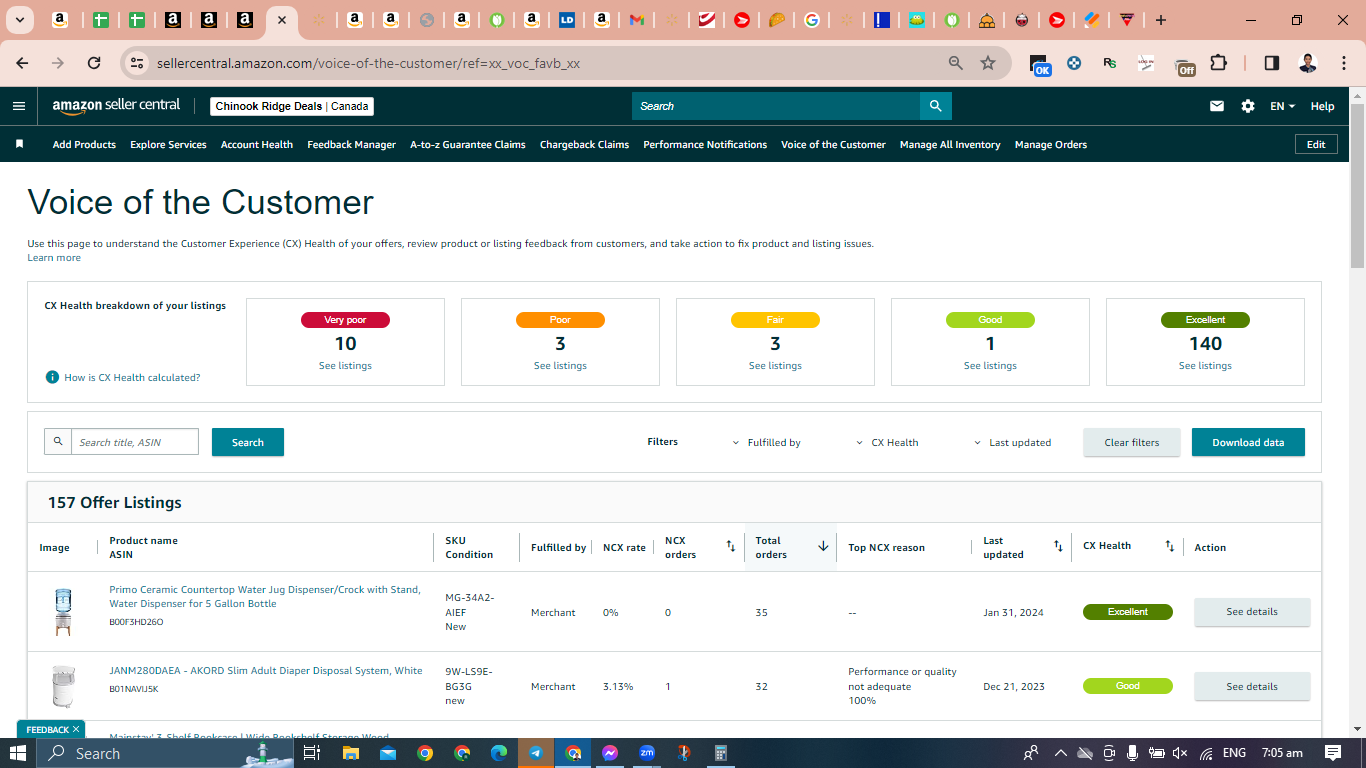1366x768 pixels.
Task: Click the Amazon Seller Central logo
Action: pyautogui.click(x=116, y=106)
